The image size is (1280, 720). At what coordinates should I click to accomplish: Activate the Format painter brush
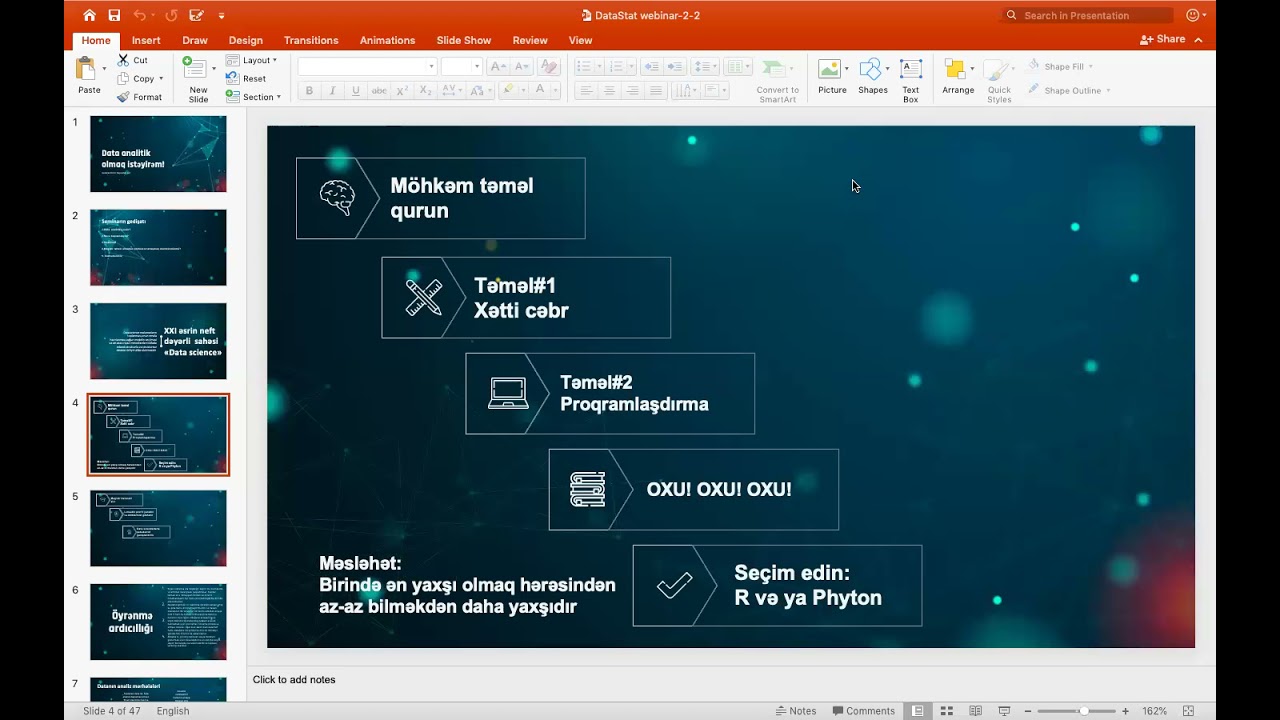tap(139, 97)
